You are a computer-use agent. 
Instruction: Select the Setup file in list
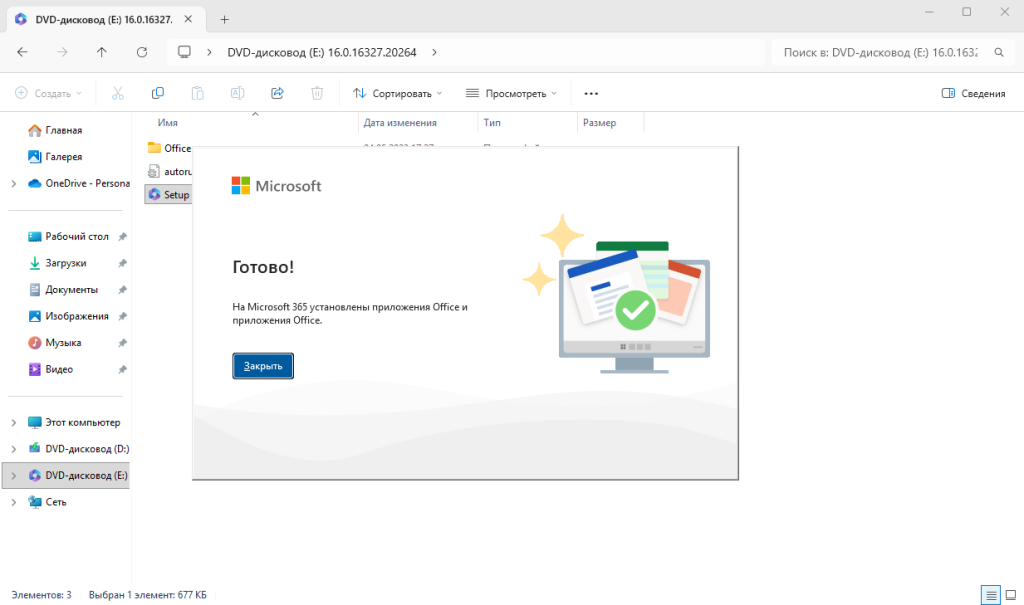(x=168, y=195)
